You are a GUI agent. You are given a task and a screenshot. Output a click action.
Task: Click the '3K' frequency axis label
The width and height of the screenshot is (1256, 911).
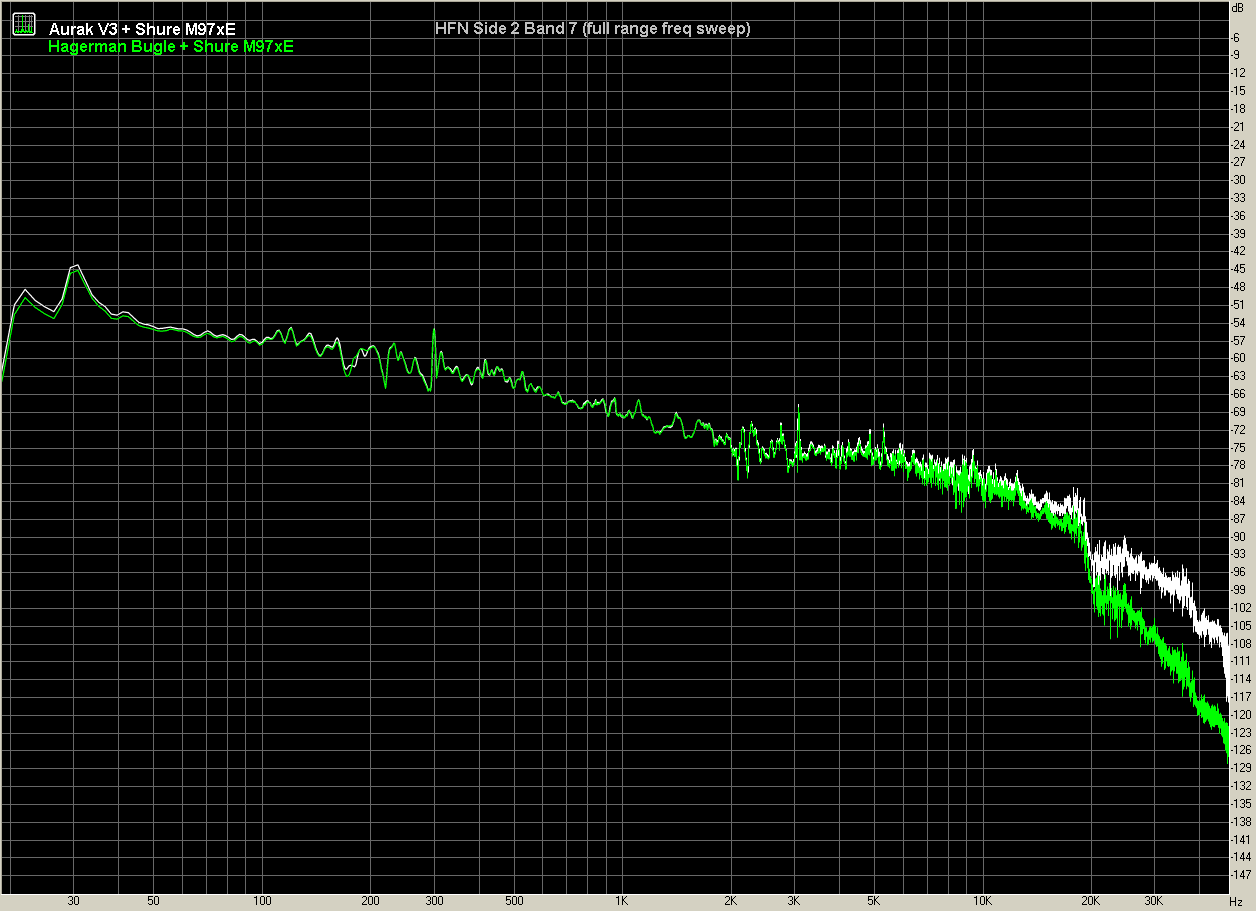pos(794,902)
